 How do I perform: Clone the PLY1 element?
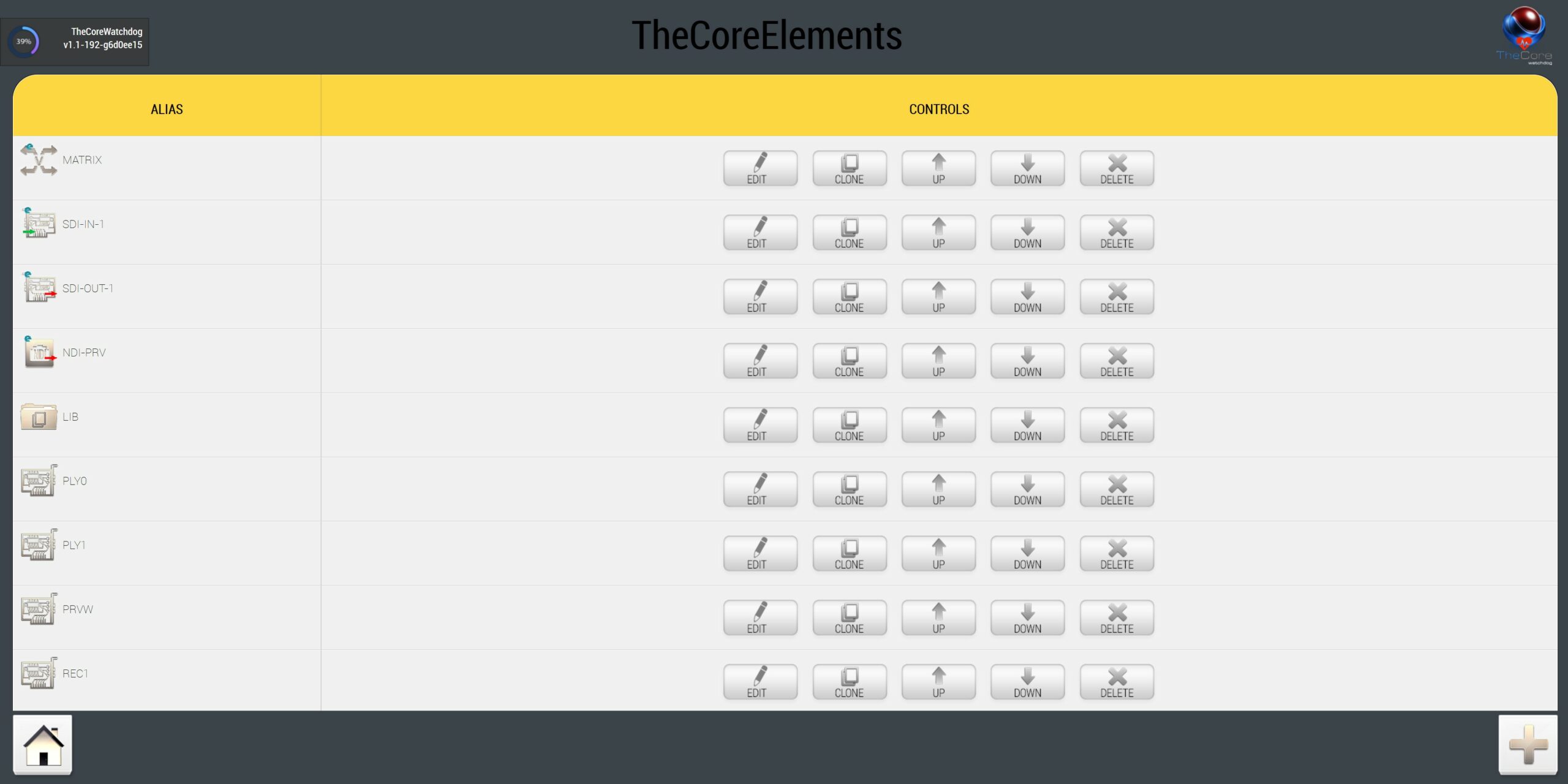click(x=850, y=554)
